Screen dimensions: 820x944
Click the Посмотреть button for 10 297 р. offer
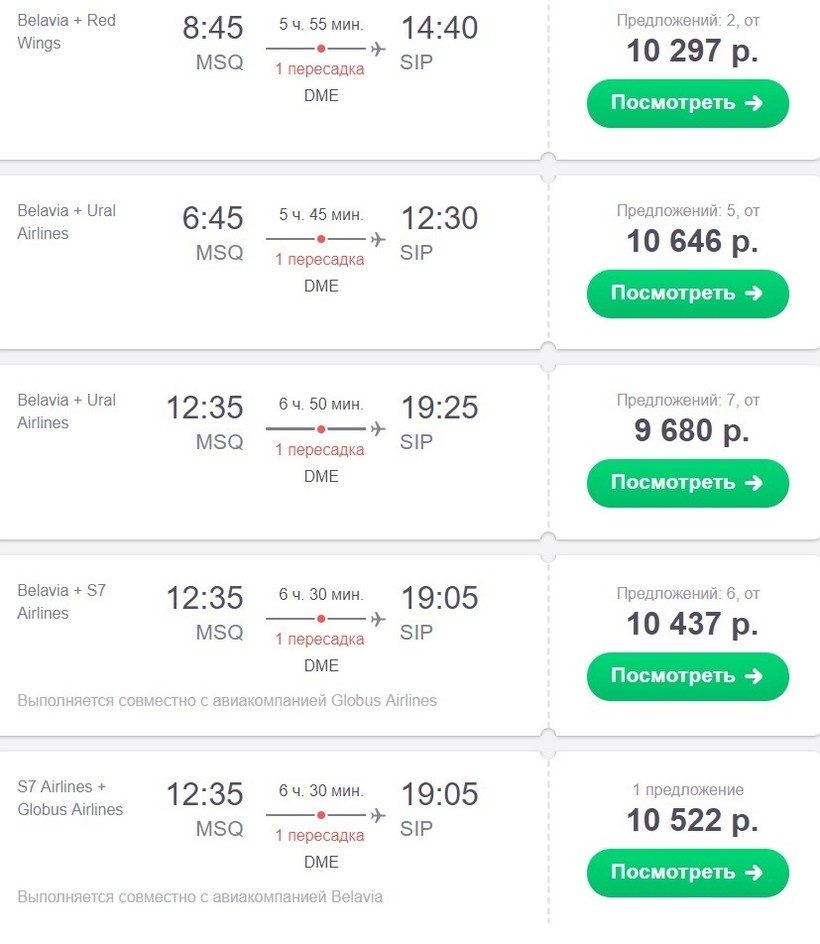pos(687,103)
